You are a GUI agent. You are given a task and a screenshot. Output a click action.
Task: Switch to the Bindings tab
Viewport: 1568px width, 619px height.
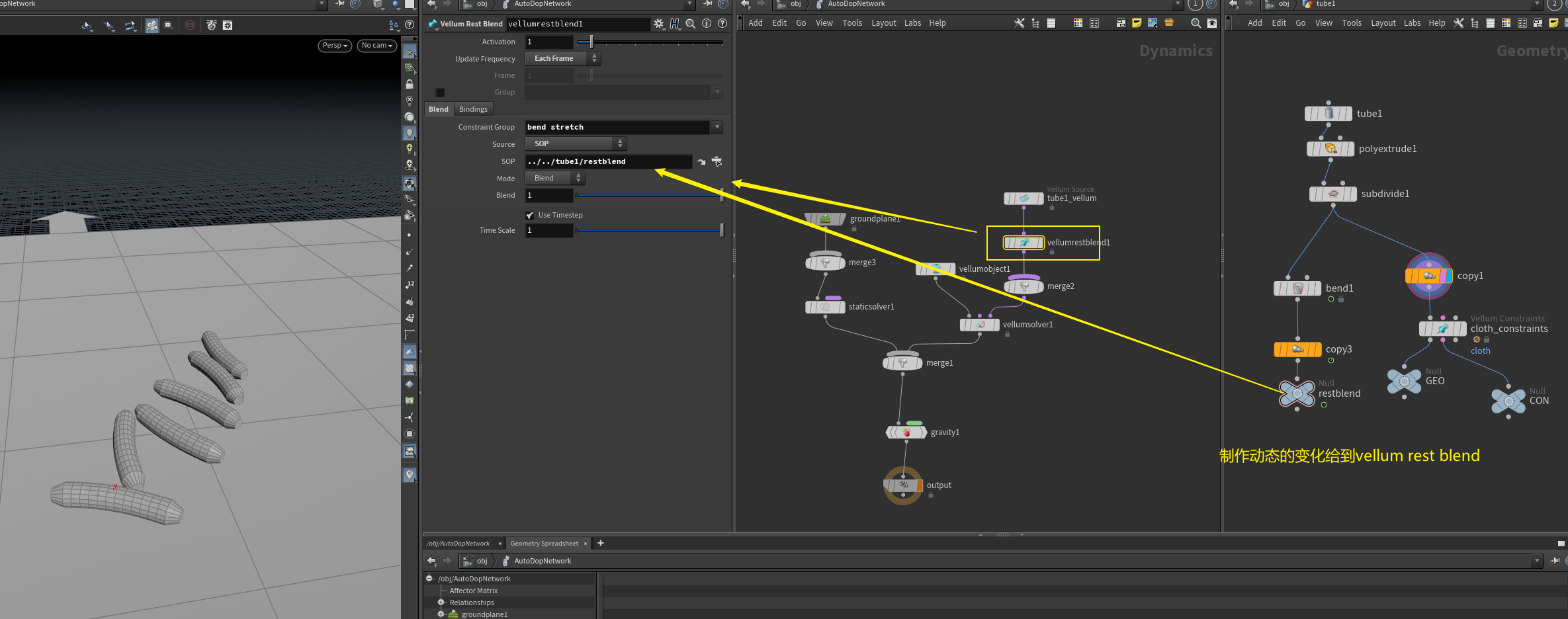coord(473,109)
